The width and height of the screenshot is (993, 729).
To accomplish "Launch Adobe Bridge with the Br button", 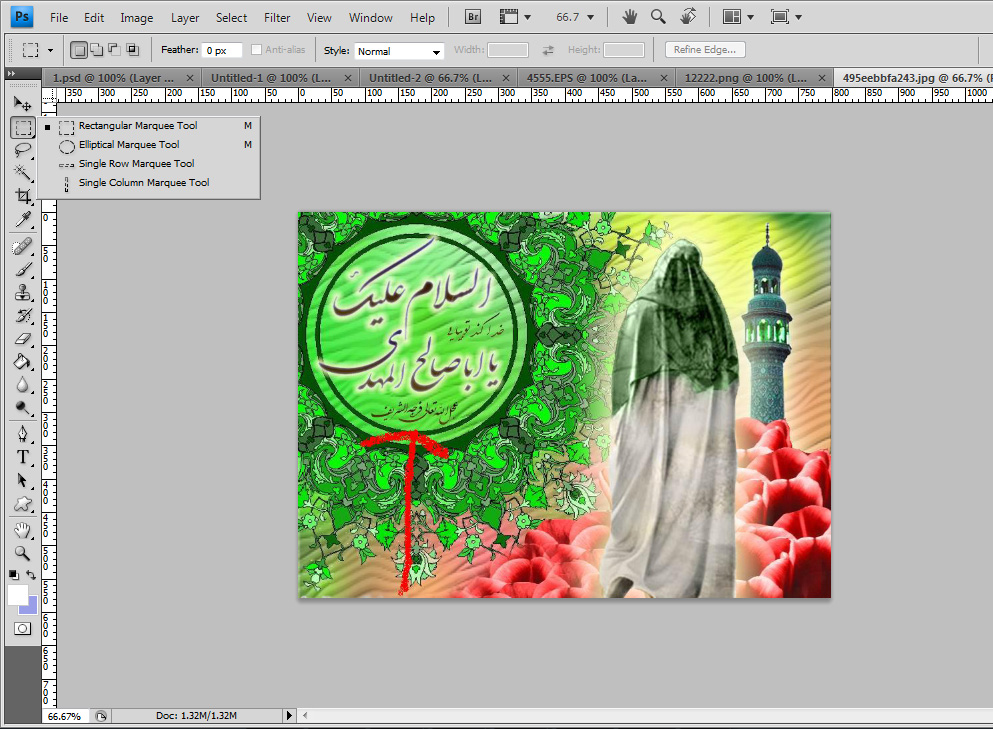I will point(472,17).
